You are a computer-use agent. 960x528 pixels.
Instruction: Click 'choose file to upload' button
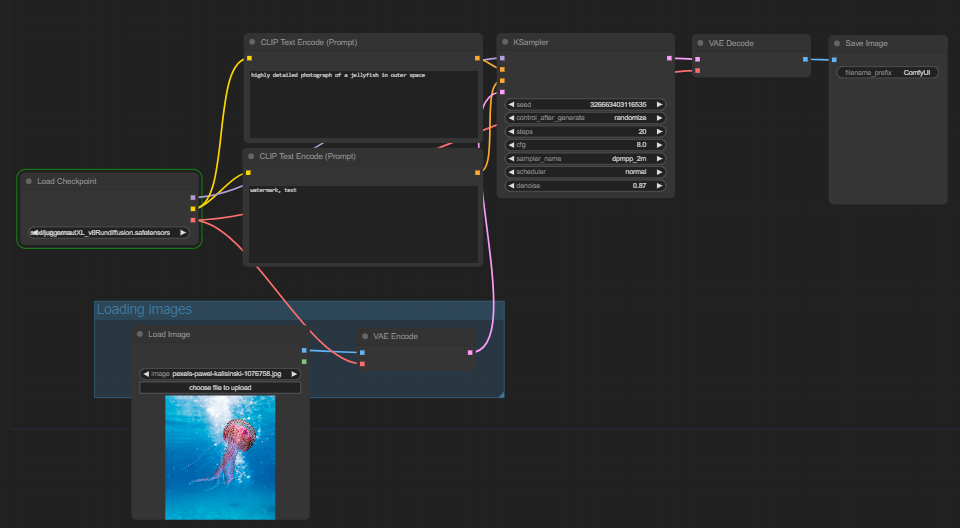[x=220, y=388]
